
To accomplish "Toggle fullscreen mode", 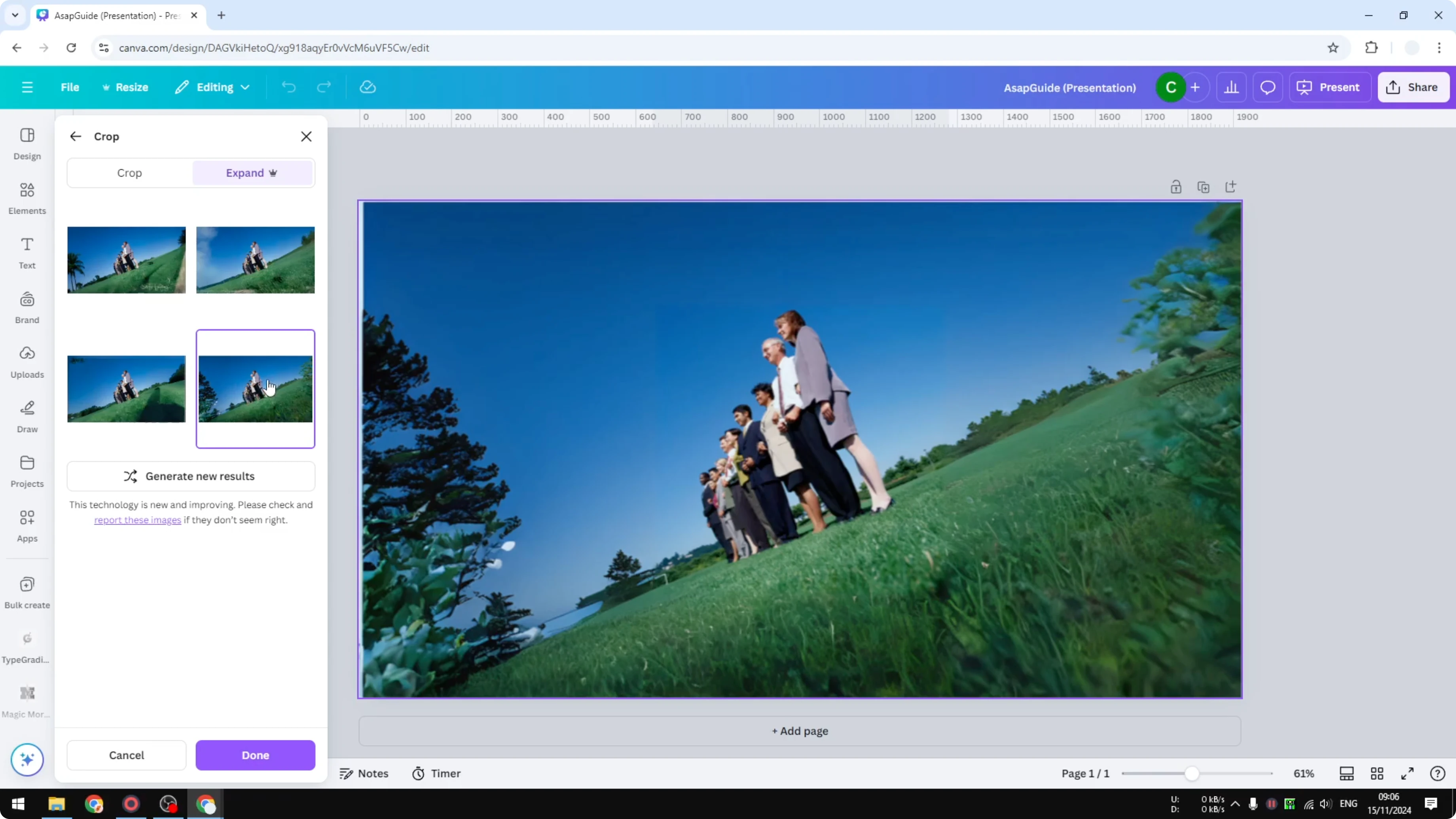I will [x=1407, y=773].
